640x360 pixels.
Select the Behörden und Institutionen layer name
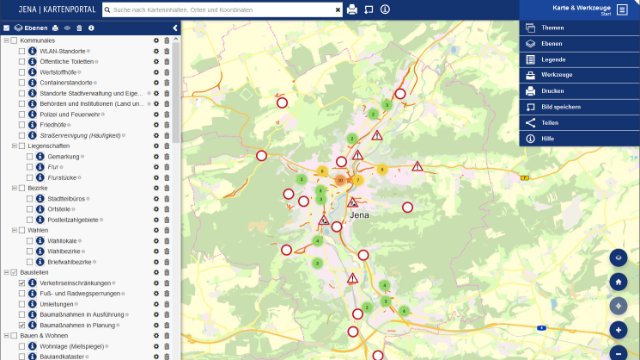click(x=92, y=104)
